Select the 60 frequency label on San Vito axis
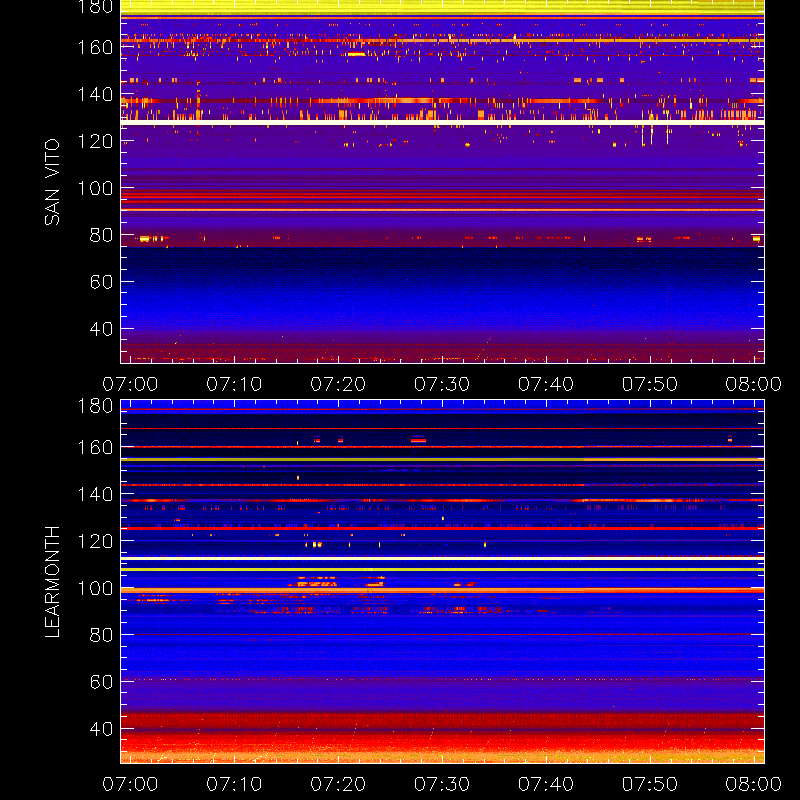 101,282
